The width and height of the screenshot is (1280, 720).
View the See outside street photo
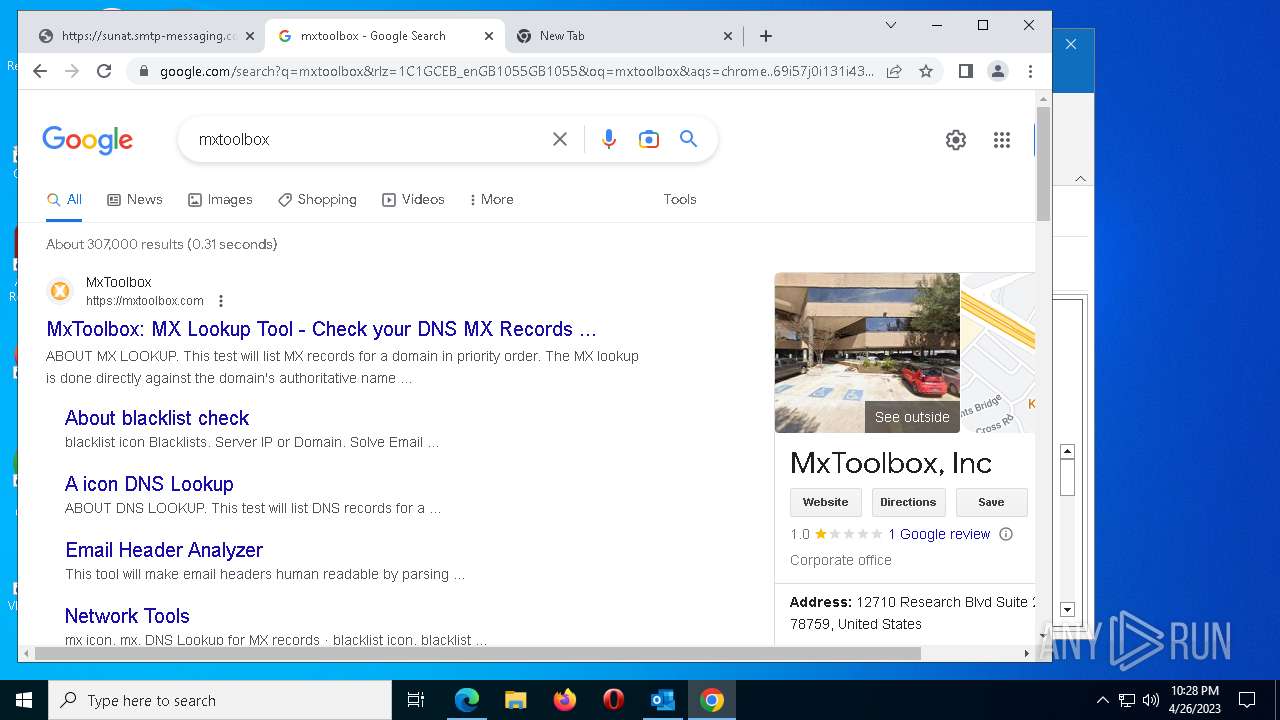867,352
